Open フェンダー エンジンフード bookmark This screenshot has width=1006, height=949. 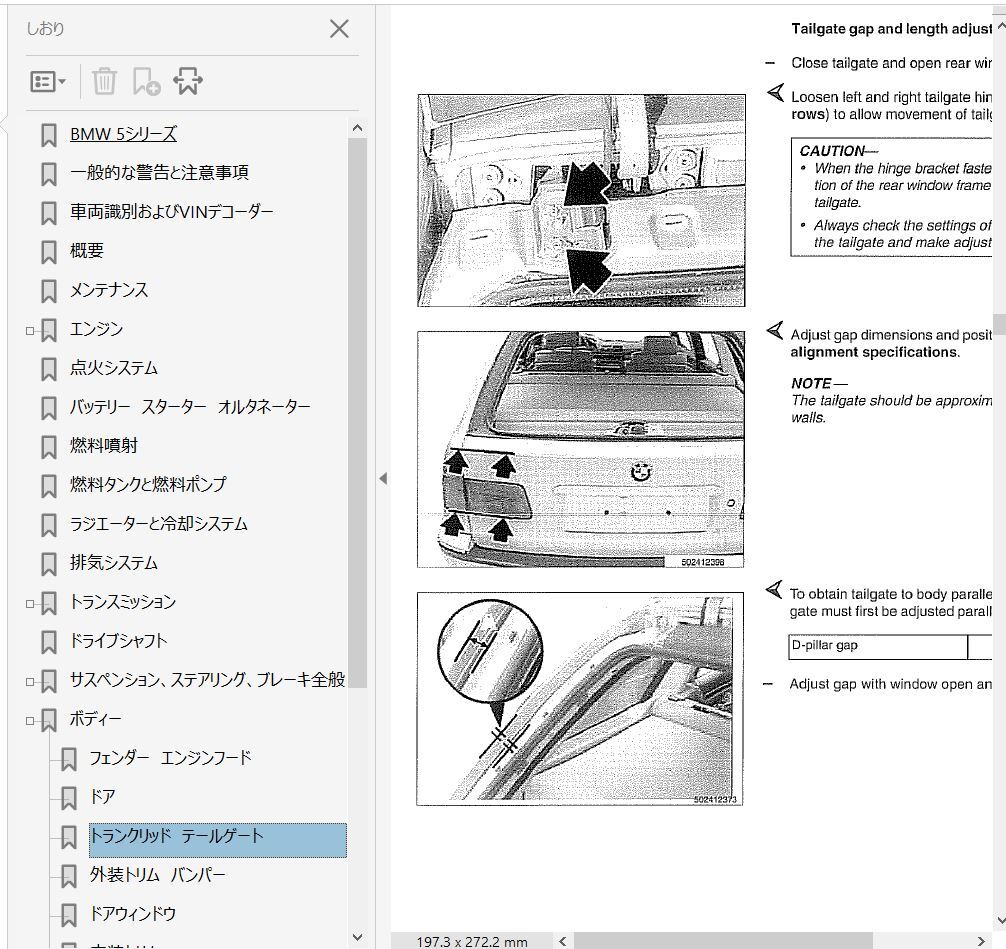pos(170,758)
